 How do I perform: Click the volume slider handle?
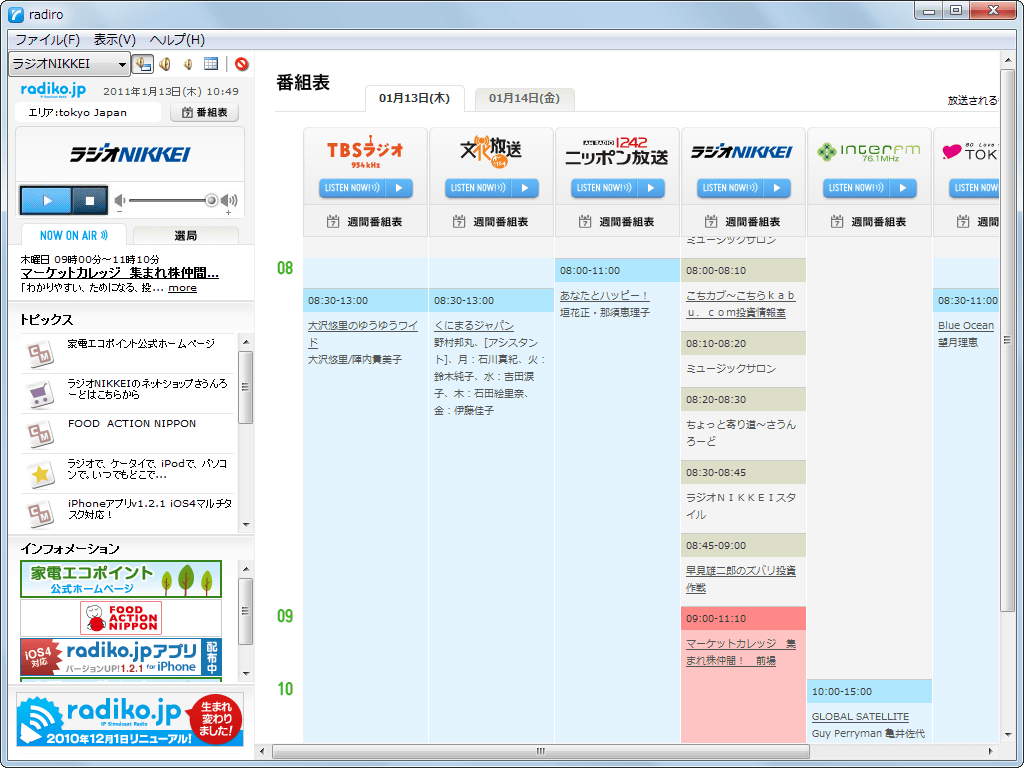coord(211,200)
